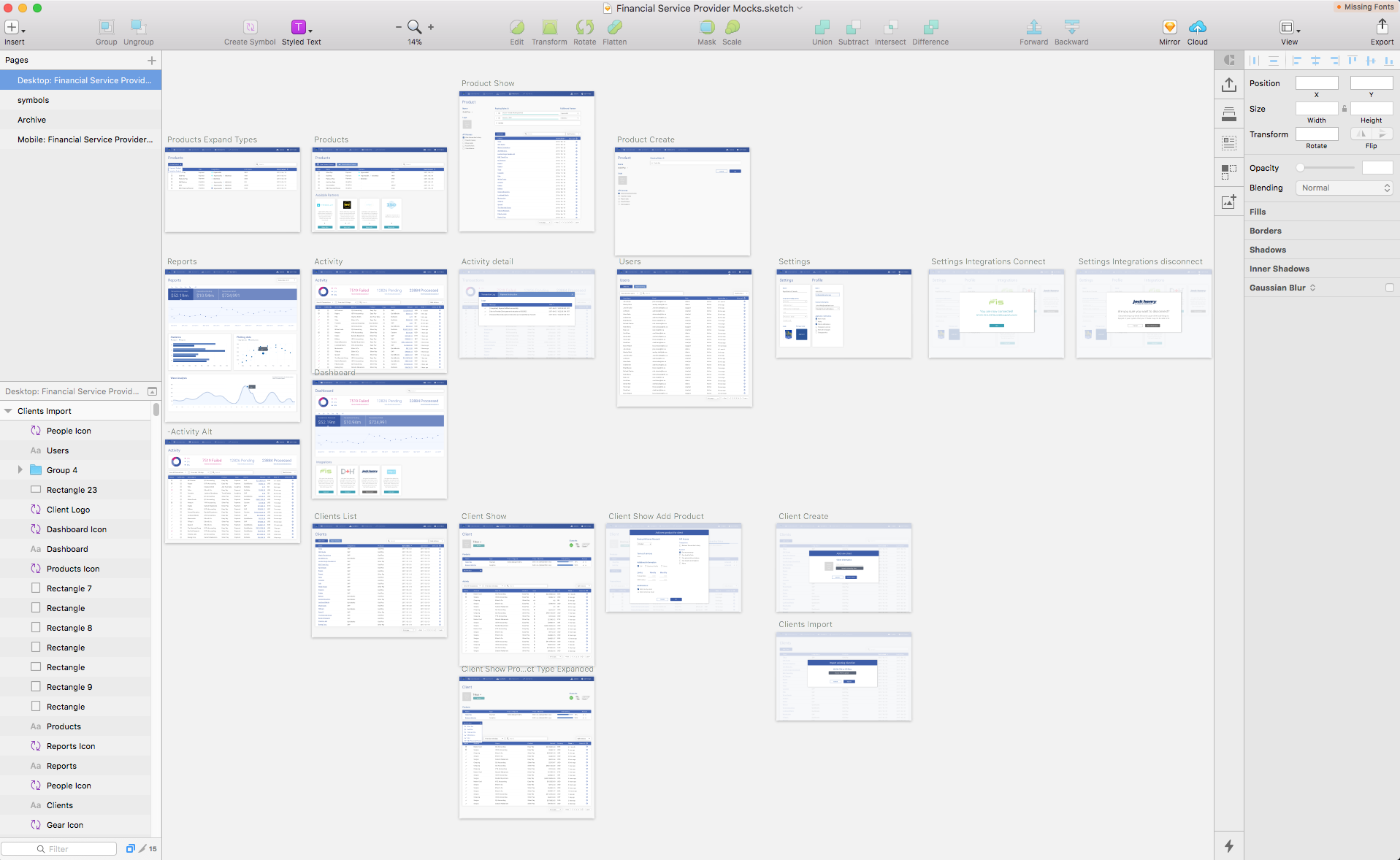Click the Mask tool icon
This screenshot has width=1400, height=860.
click(707, 27)
